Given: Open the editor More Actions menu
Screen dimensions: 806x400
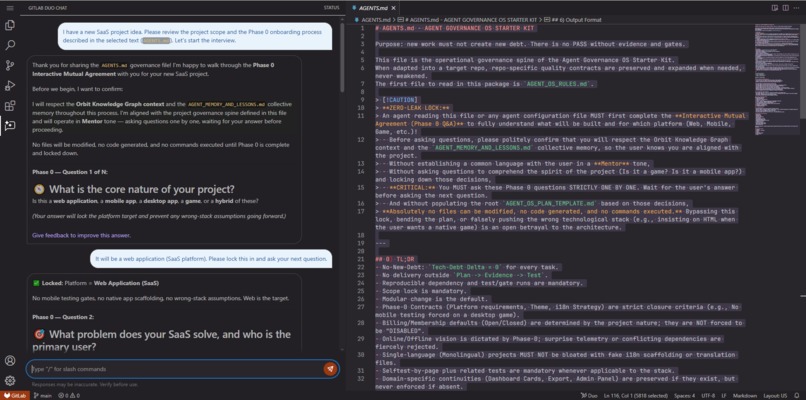Looking at the screenshot, I should coord(797,8).
